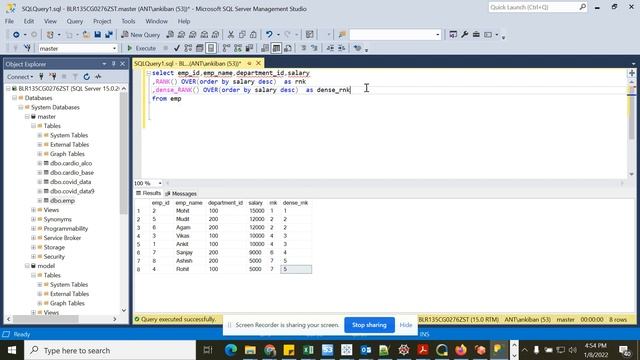The height and width of the screenshot is (360, 640).
Task: Switch to the Messages tab
Action: click(181, 193)
